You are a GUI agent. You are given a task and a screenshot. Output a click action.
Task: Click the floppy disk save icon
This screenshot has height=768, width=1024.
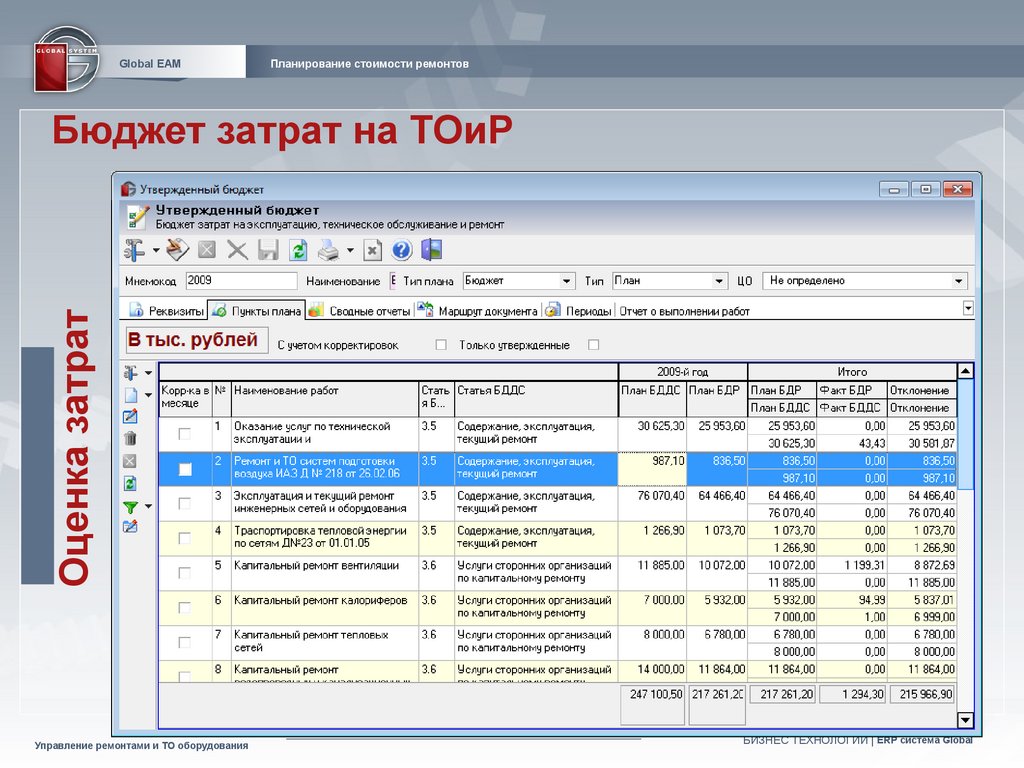268,250
